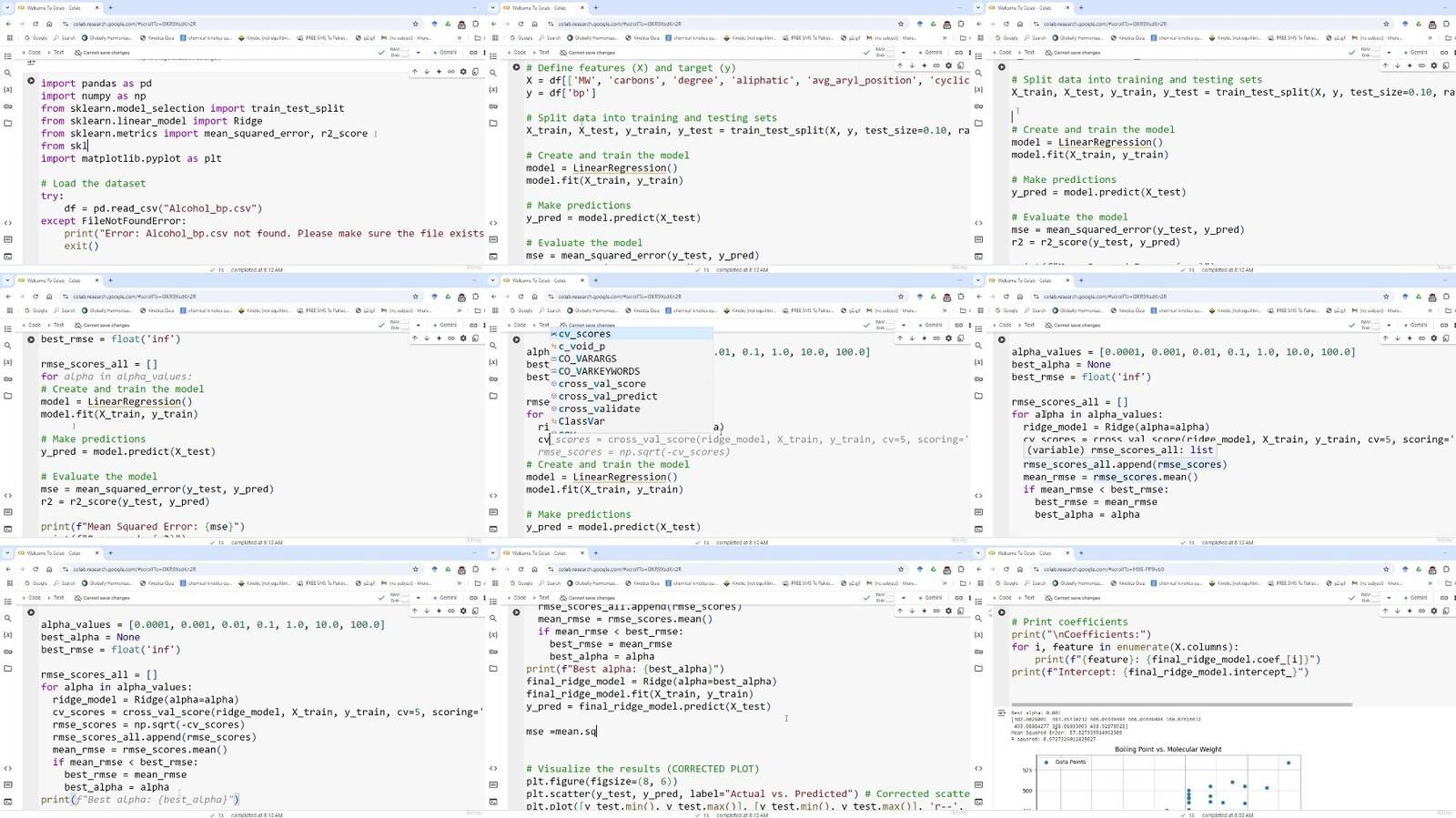Open Files folder icon in top-middle Colab sidebar
The height and width of the screenshot is (818, 1456).
(493, 123)
